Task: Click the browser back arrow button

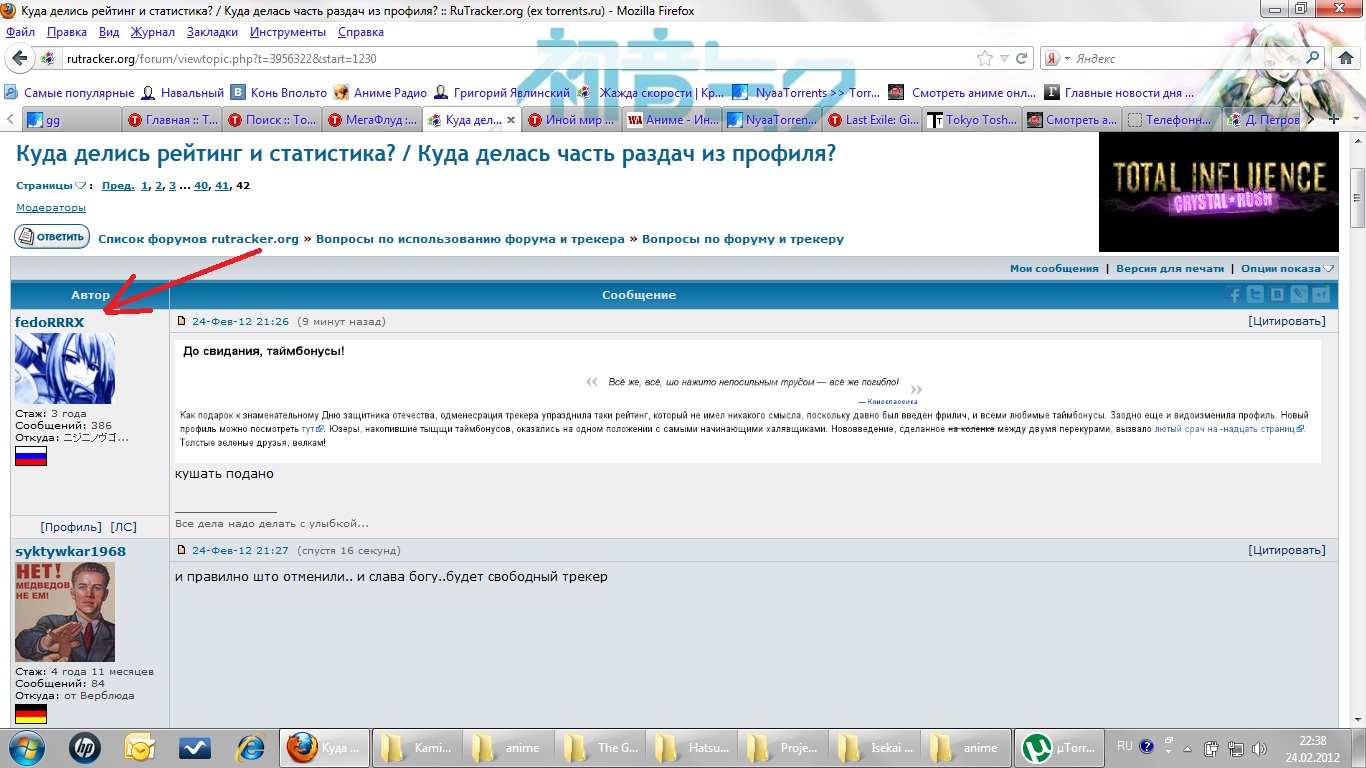Action: [x=21, y=58]
